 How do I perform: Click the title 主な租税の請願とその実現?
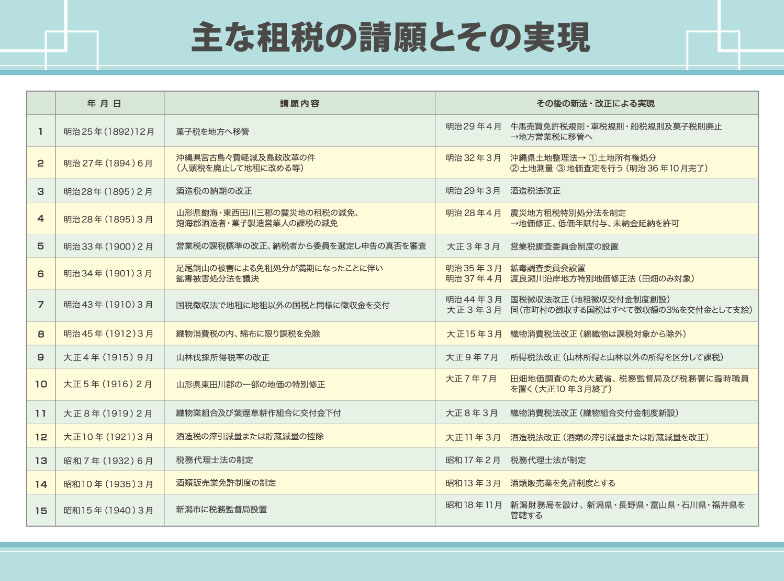coord(391,39)
